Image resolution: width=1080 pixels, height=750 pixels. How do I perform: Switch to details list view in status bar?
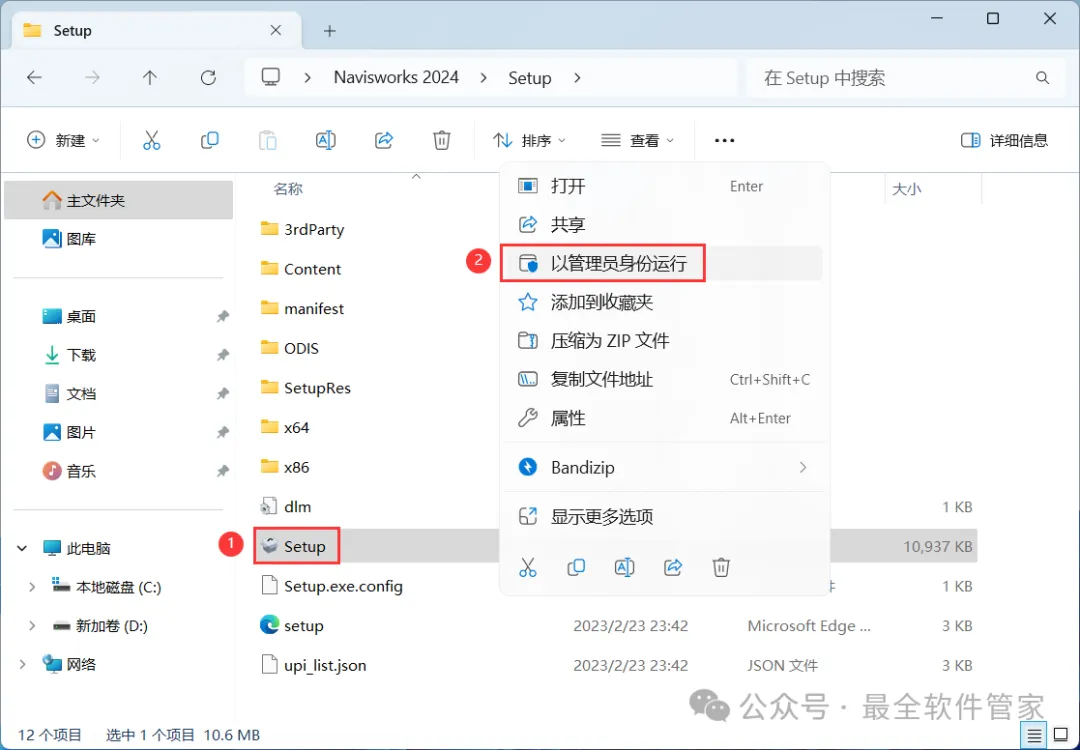[1034, 736]
